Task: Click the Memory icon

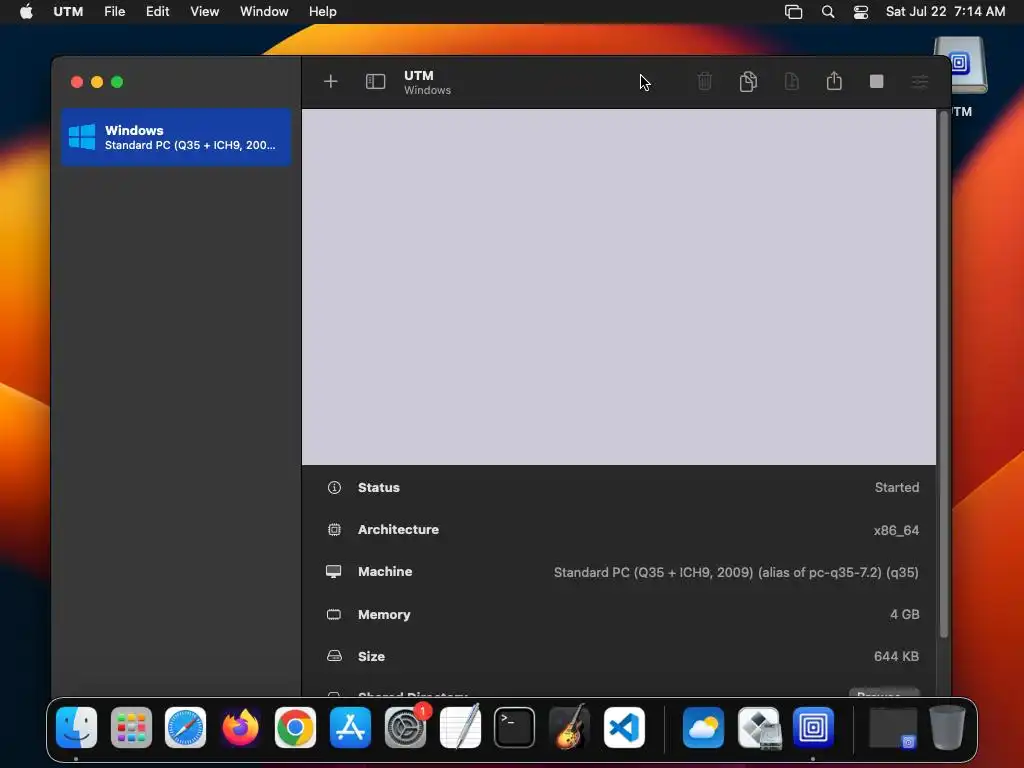Action: point(334,615)
